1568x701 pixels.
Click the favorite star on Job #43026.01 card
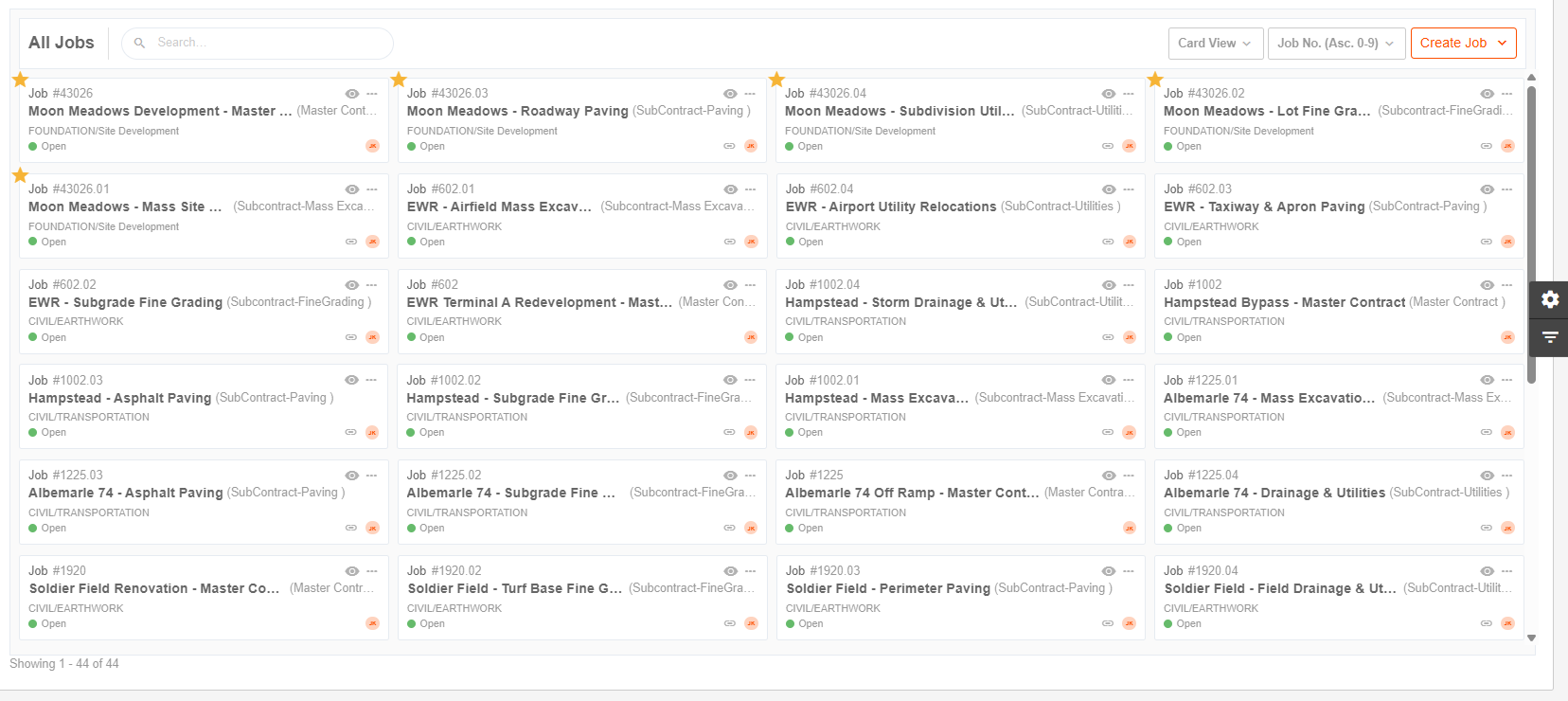point(20,175)
